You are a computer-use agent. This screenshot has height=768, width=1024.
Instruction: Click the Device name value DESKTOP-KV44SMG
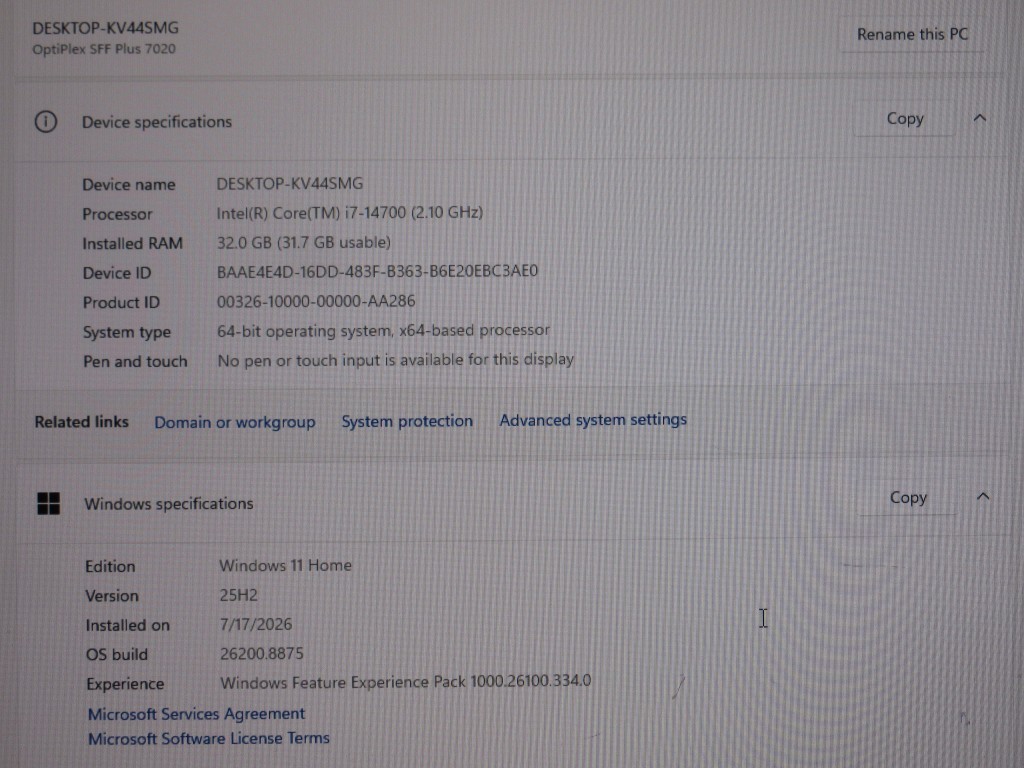click(x=289, y=184)
